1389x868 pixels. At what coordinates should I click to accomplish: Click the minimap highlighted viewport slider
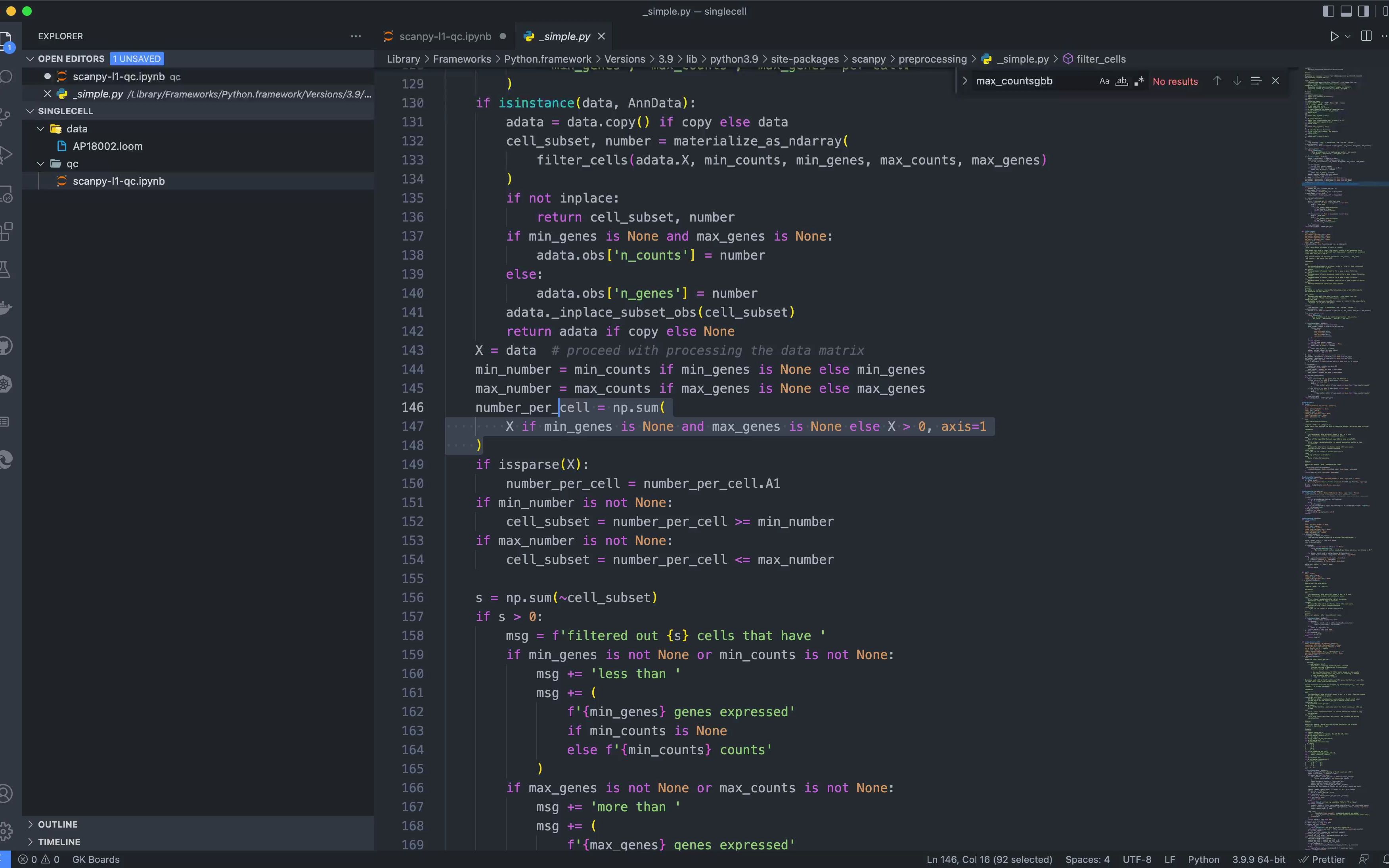1345,184
